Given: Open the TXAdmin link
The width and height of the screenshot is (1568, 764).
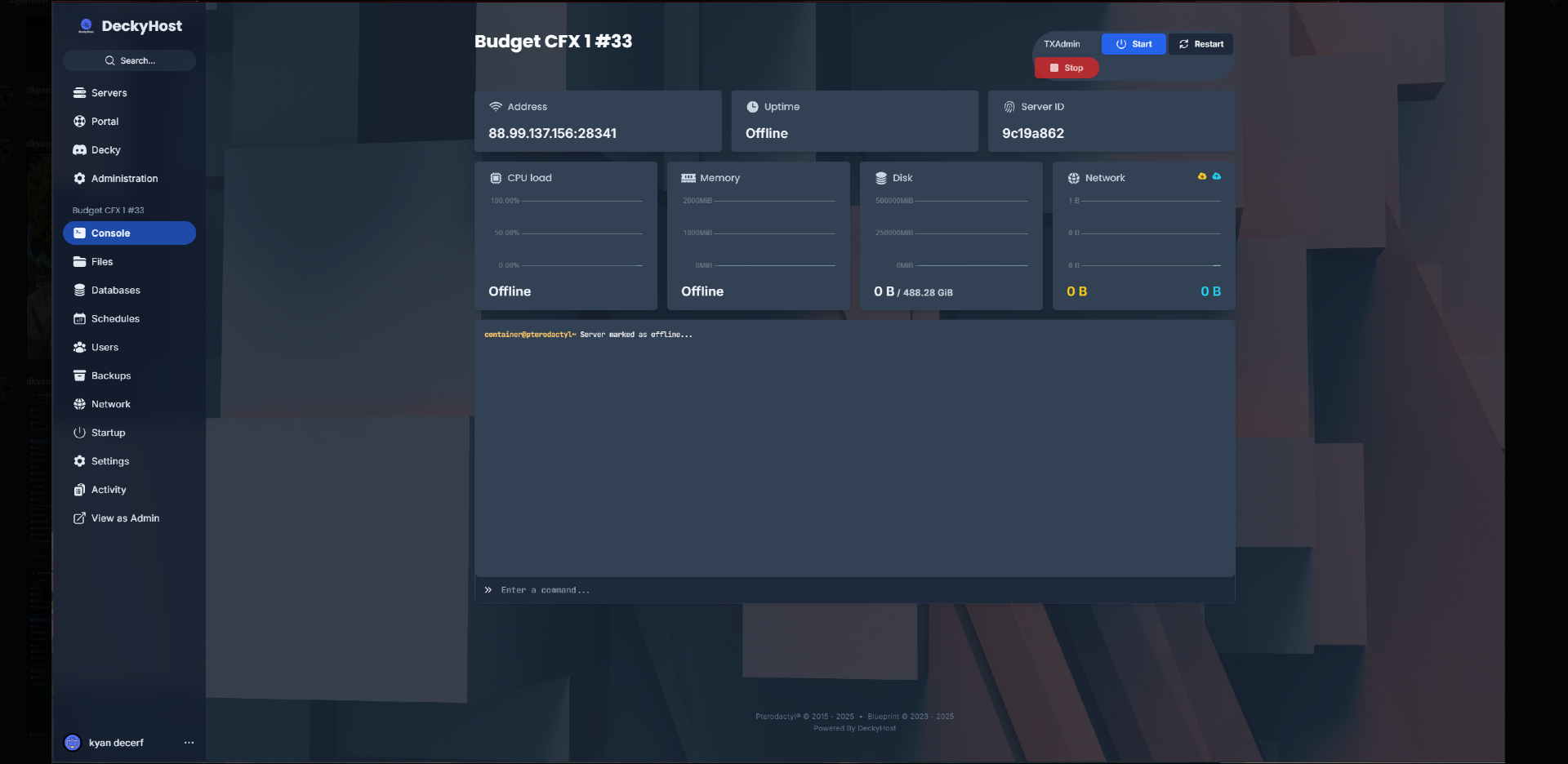Looking at the screenshot, I should click(1062, 44).
